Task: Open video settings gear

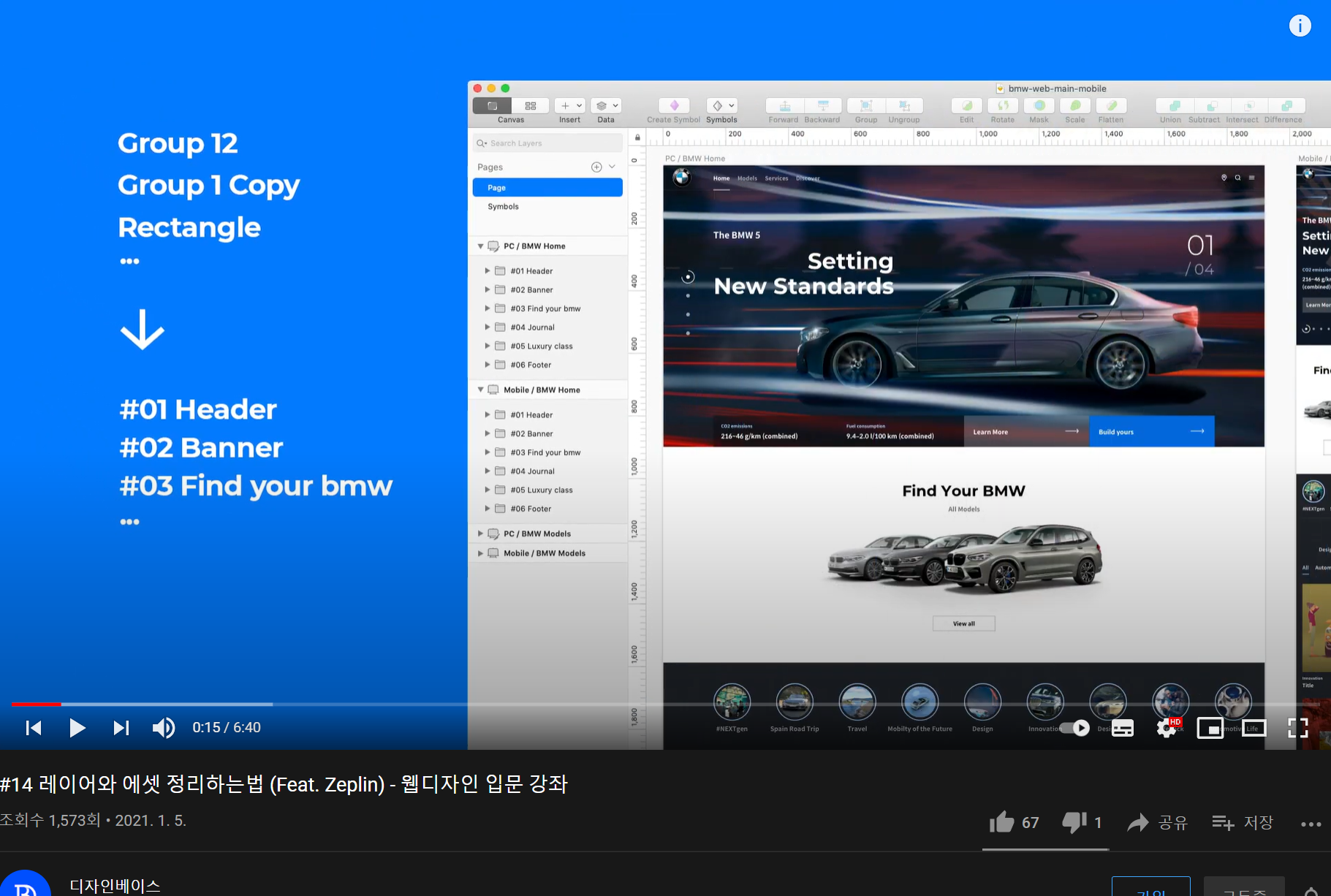Action: [x=1167, y=728]
